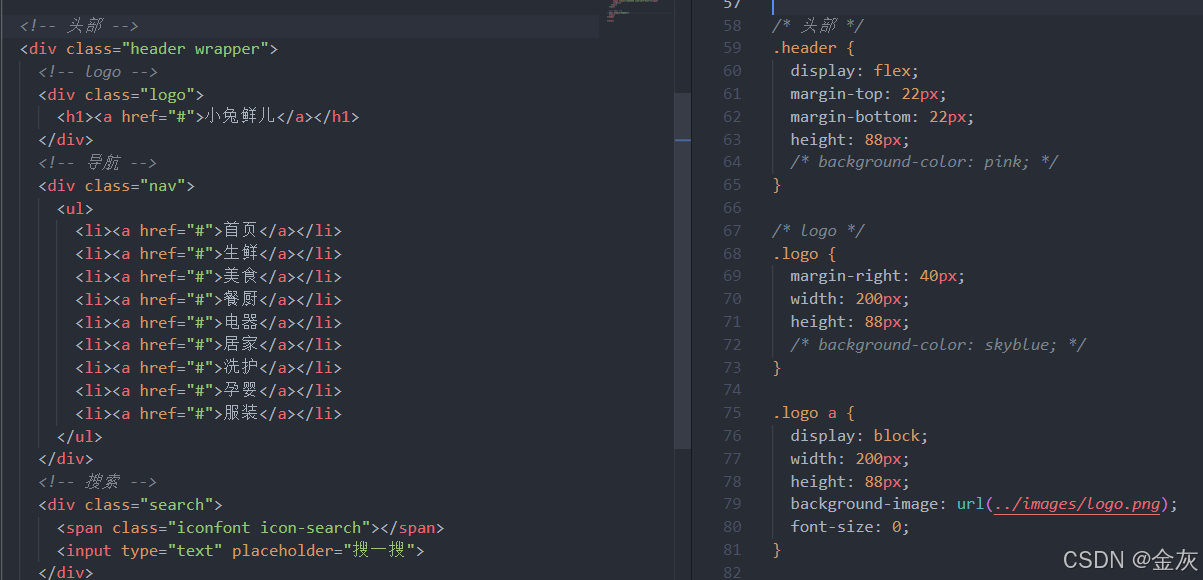
Task: Click the '.header {' selector line
Action: tap(812, 48)
